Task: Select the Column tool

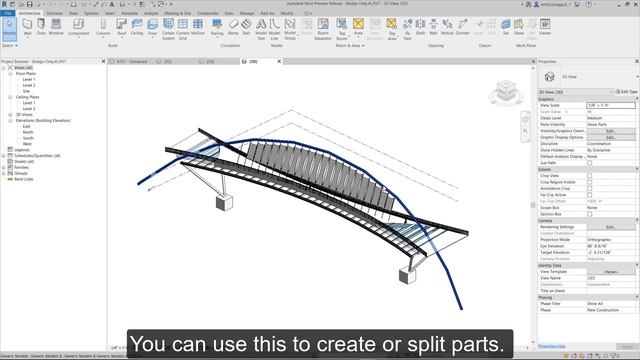Action: pyautogui.click(x=103, y=27)
